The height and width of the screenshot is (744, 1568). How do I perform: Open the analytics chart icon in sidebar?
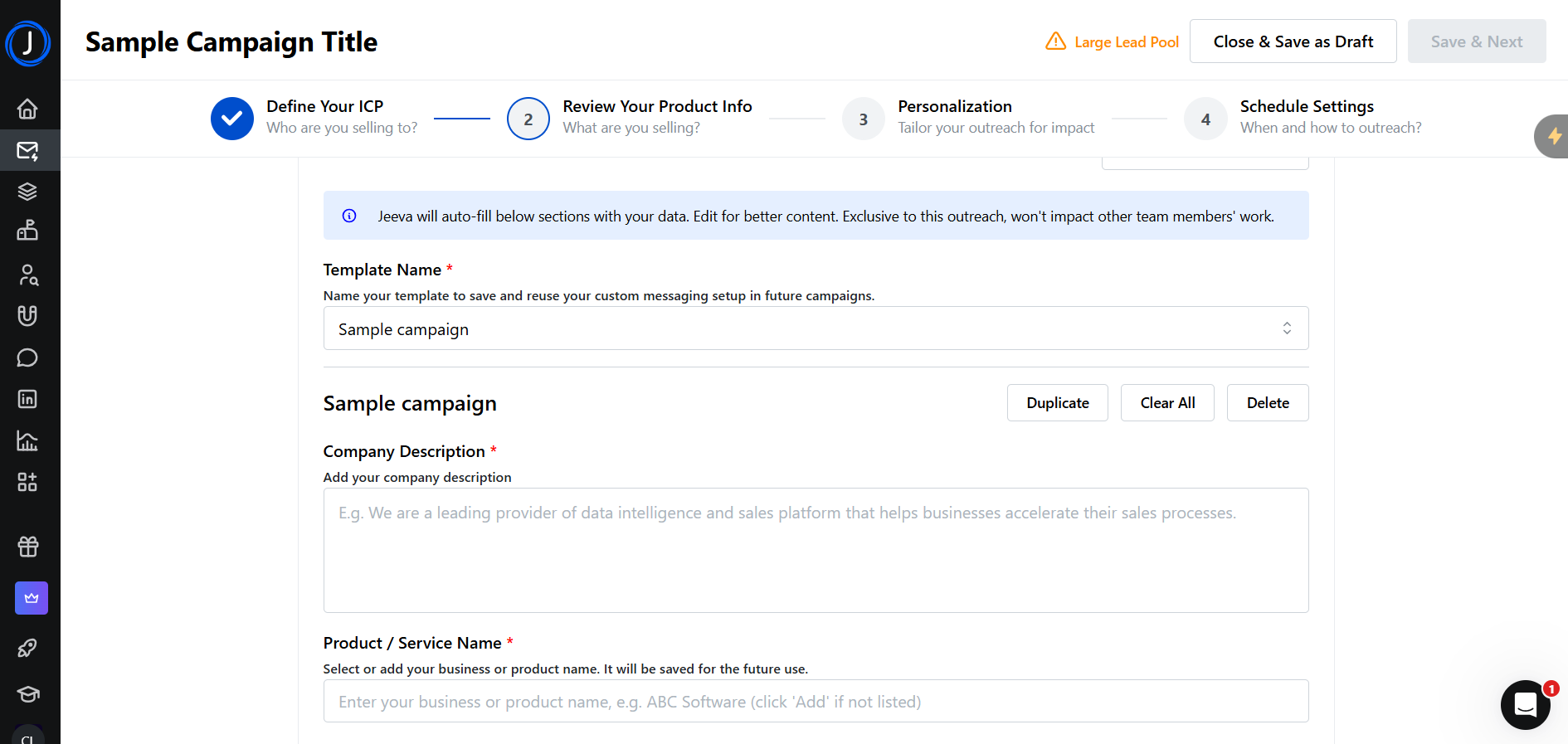pos(27,440)
